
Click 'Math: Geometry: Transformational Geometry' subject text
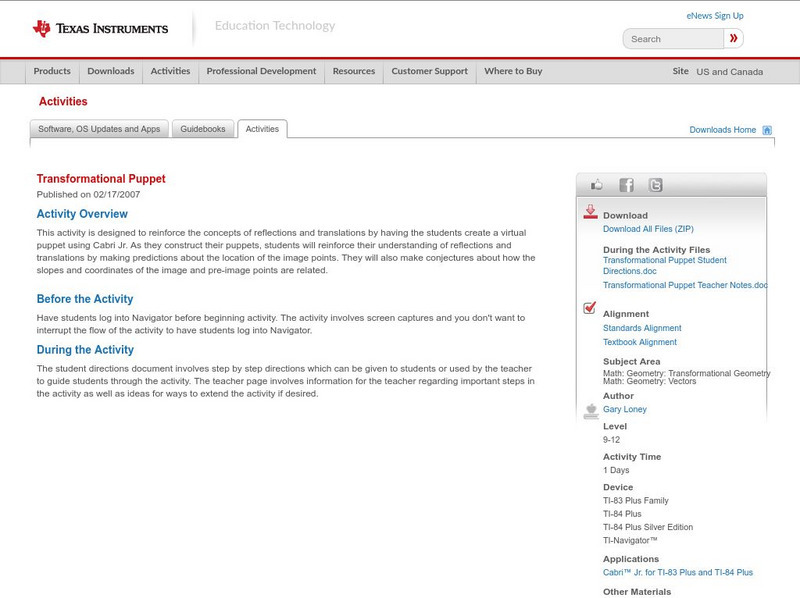[x=687, y=373]
